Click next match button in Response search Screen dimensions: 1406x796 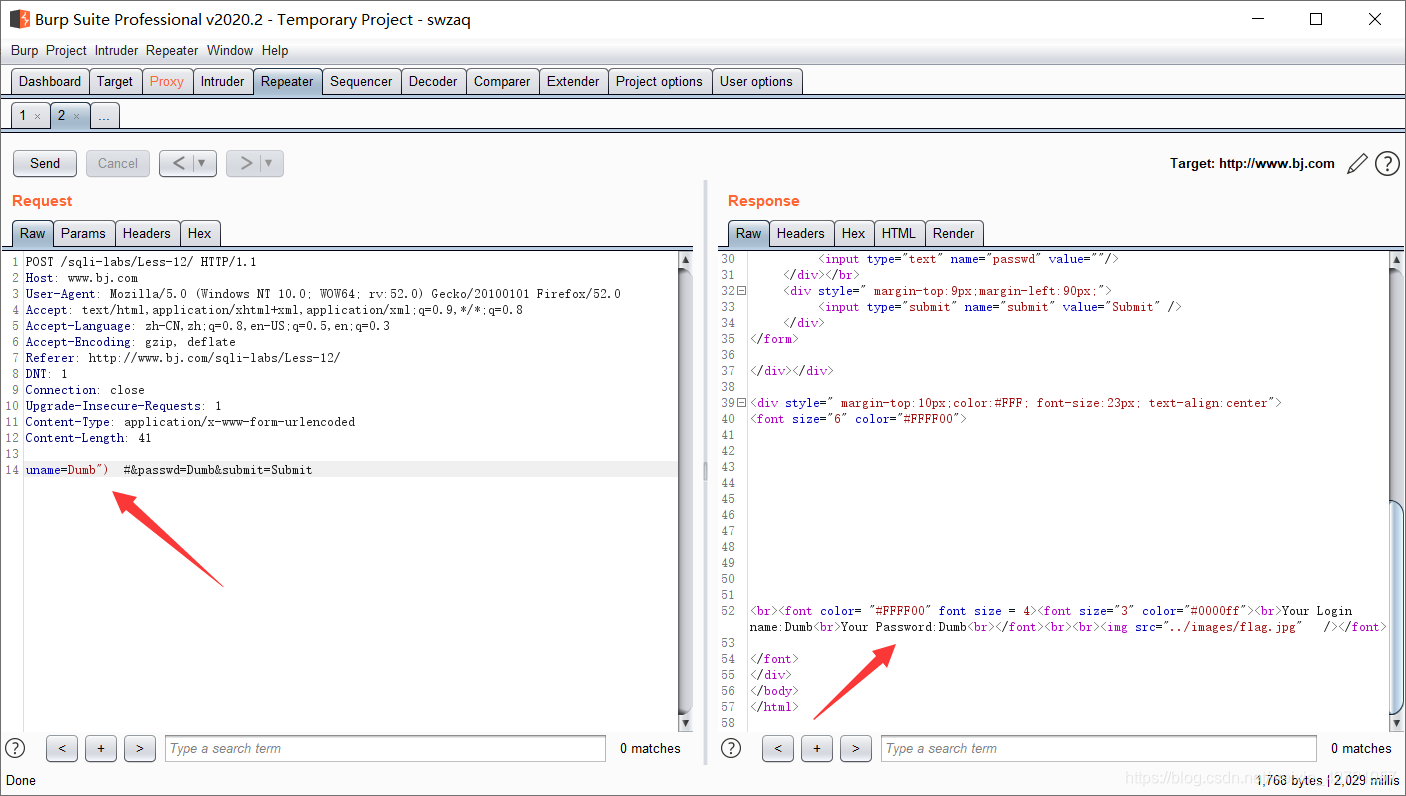[855, 748]
